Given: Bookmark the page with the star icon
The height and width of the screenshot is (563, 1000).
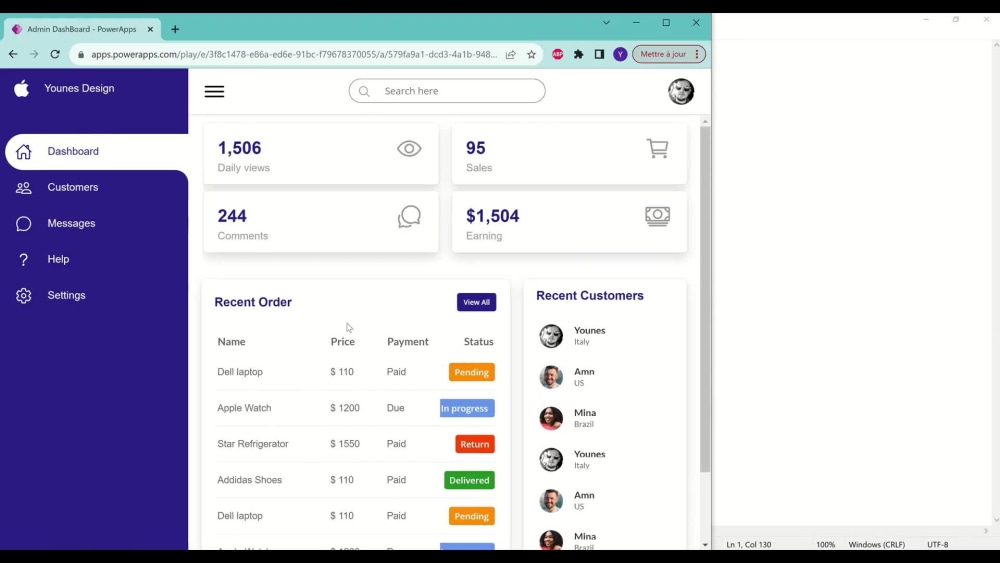Looking at the screenshot, I should (531, 54).
